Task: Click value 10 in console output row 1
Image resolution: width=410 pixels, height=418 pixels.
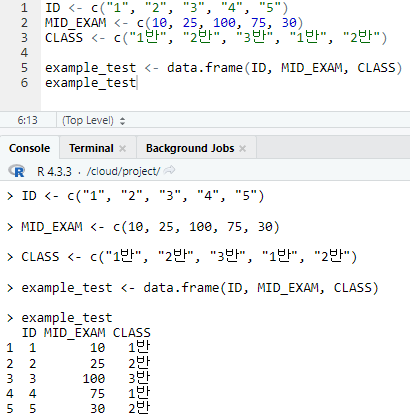Action: click(98, 348)
